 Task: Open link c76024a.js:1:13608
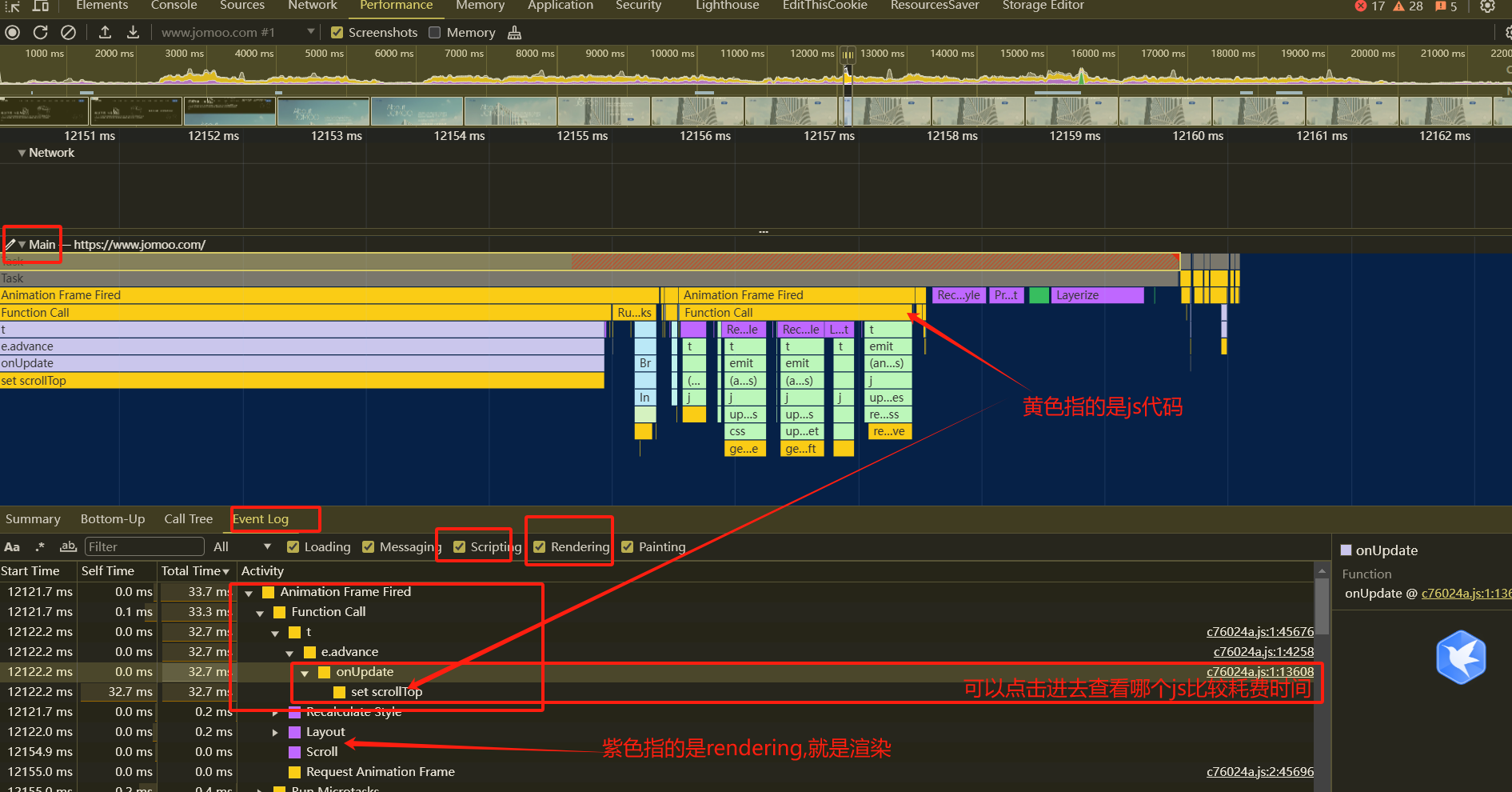pyautogui.click(x=1260, y=672)
